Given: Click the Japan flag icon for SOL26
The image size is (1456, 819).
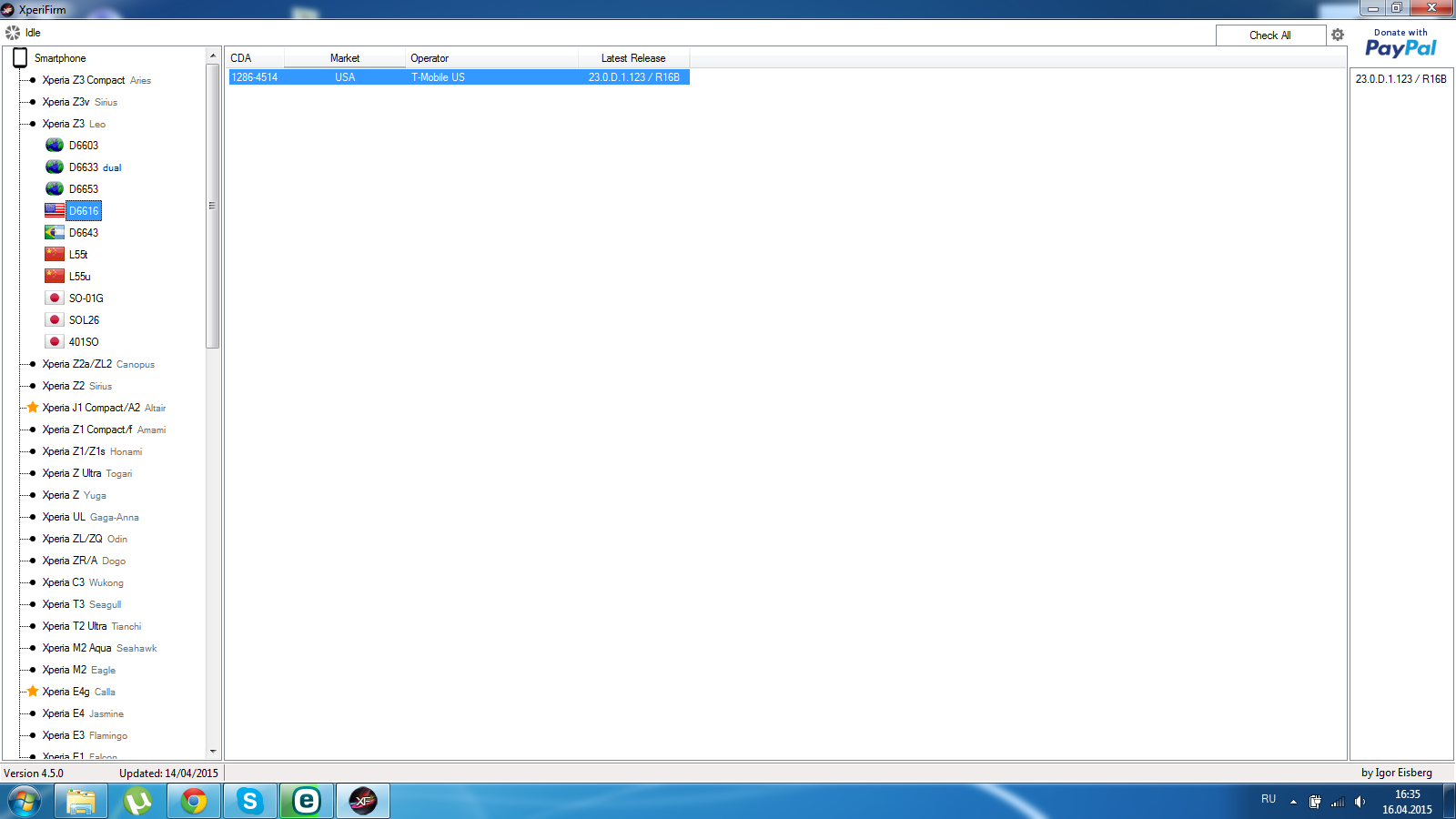Looking at the screenshot, I should (55, 320).
